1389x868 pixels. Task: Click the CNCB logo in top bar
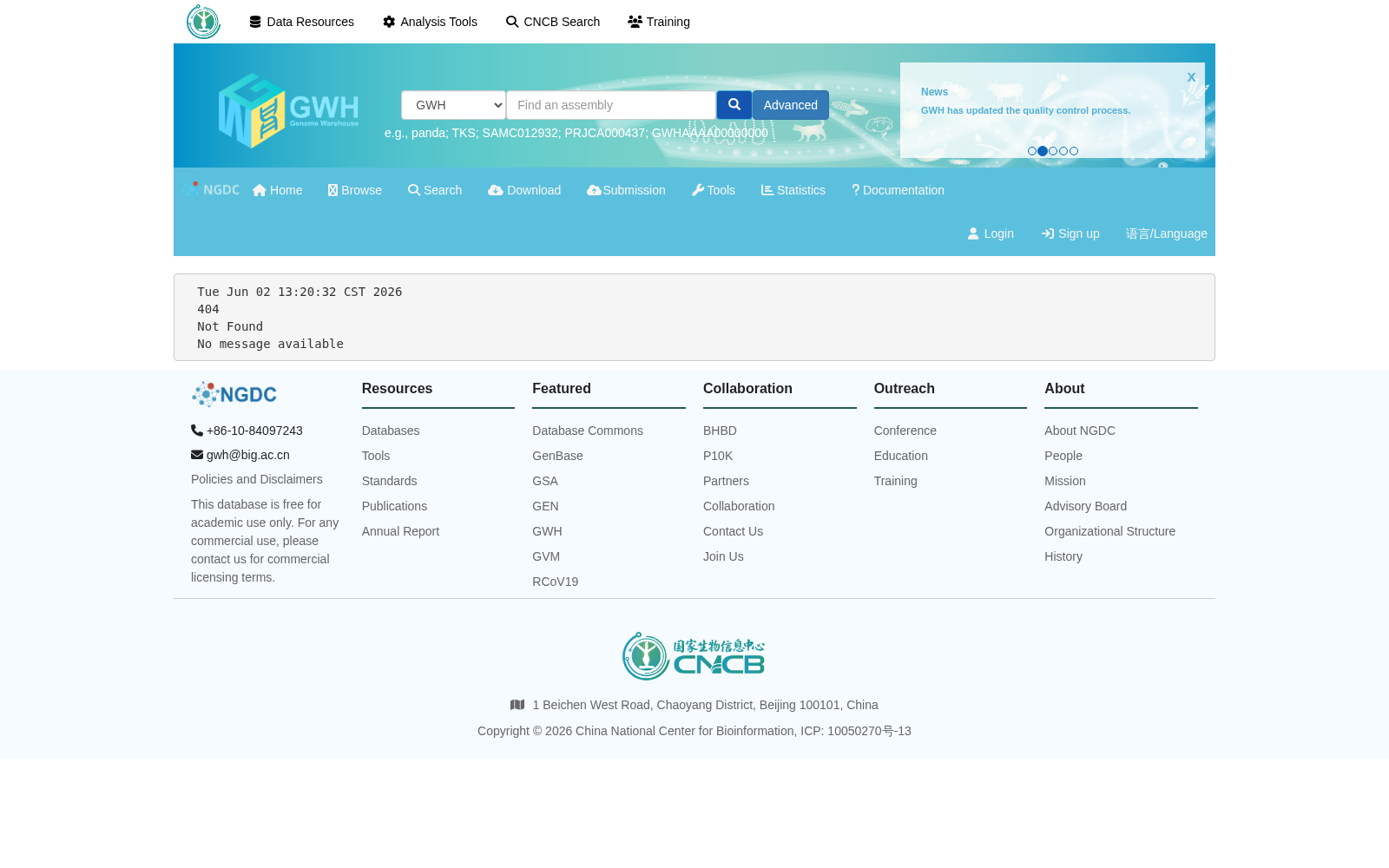(203, 22)
